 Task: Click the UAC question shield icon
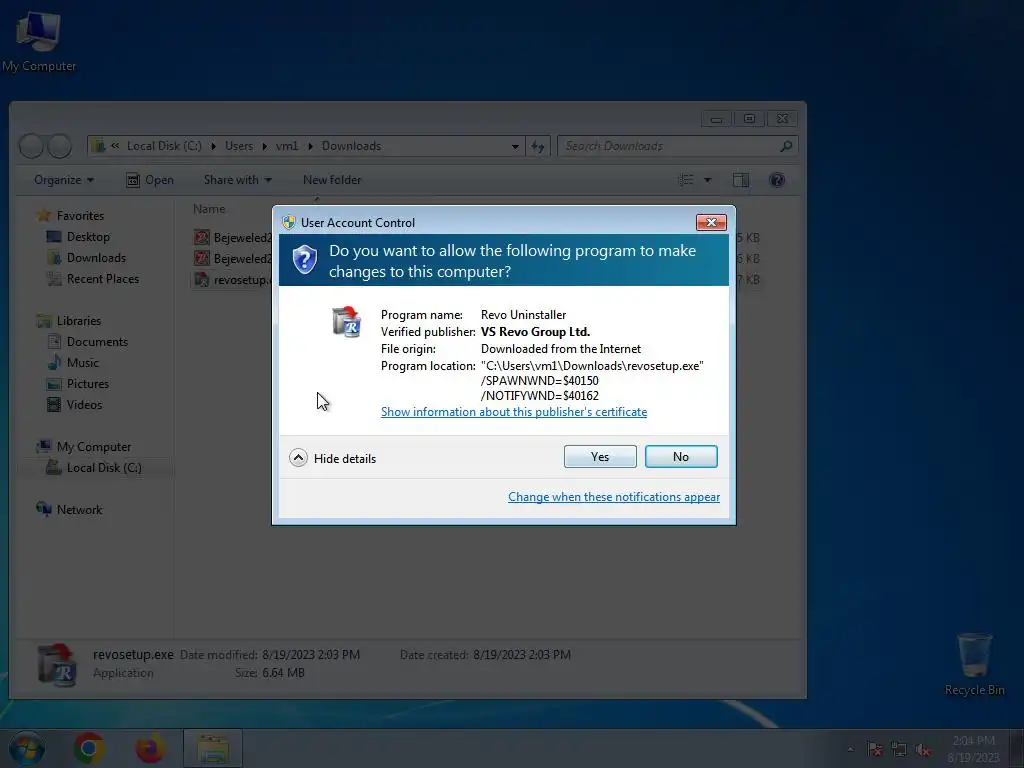pyautogui.click(x=304, y=260)
